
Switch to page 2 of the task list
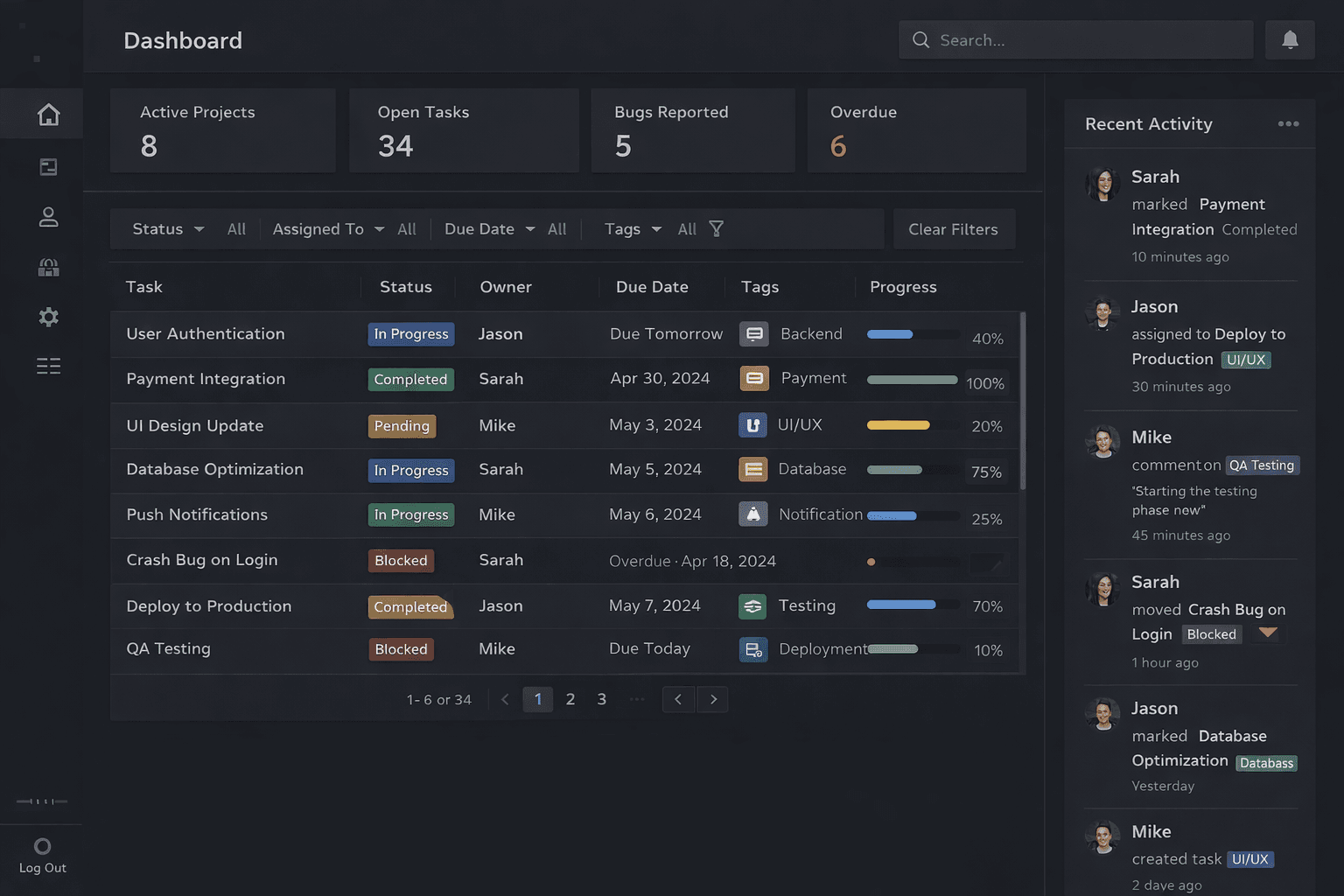(570, 699)
